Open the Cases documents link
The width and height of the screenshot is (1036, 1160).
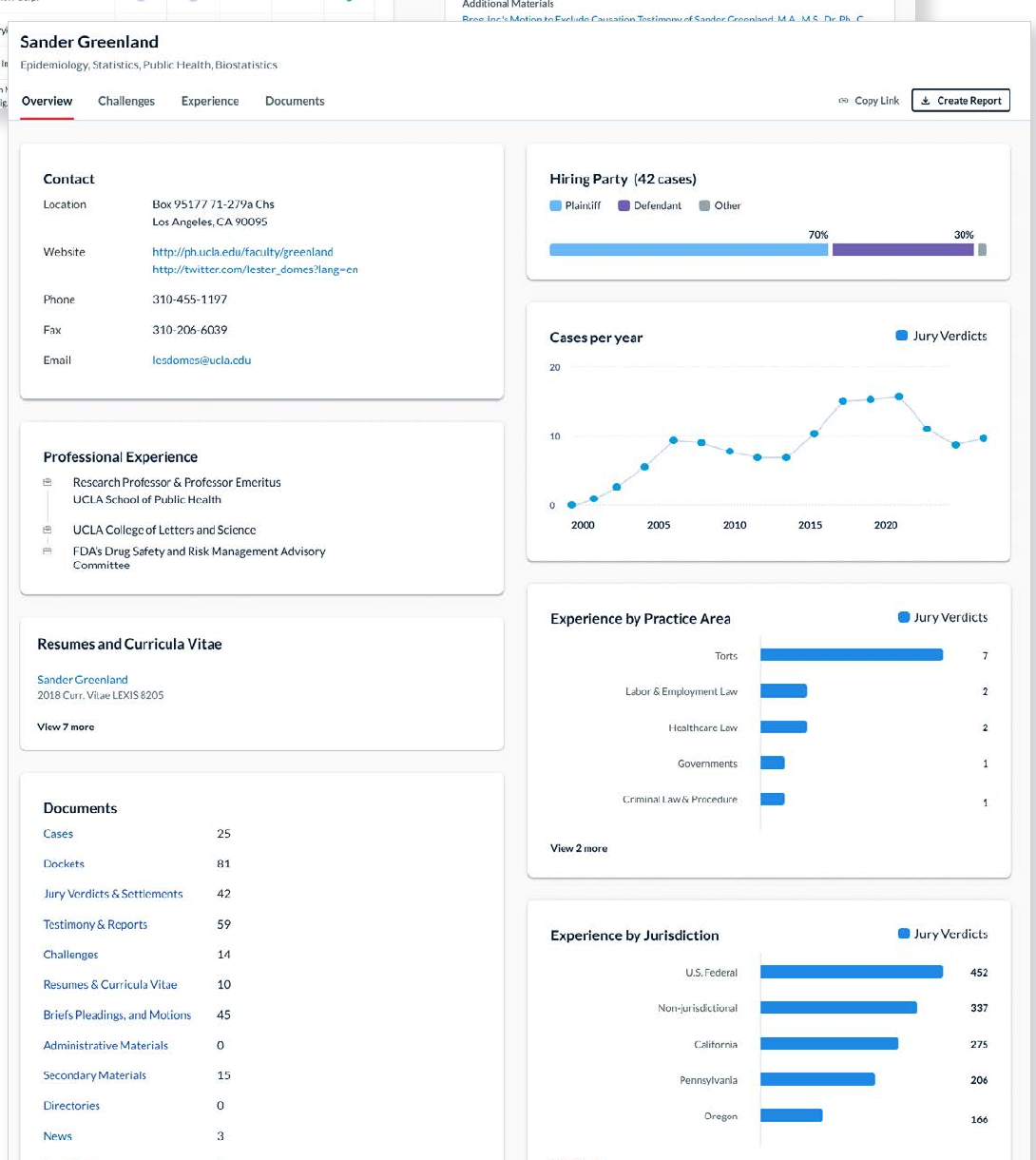click(x=58, y=834)
